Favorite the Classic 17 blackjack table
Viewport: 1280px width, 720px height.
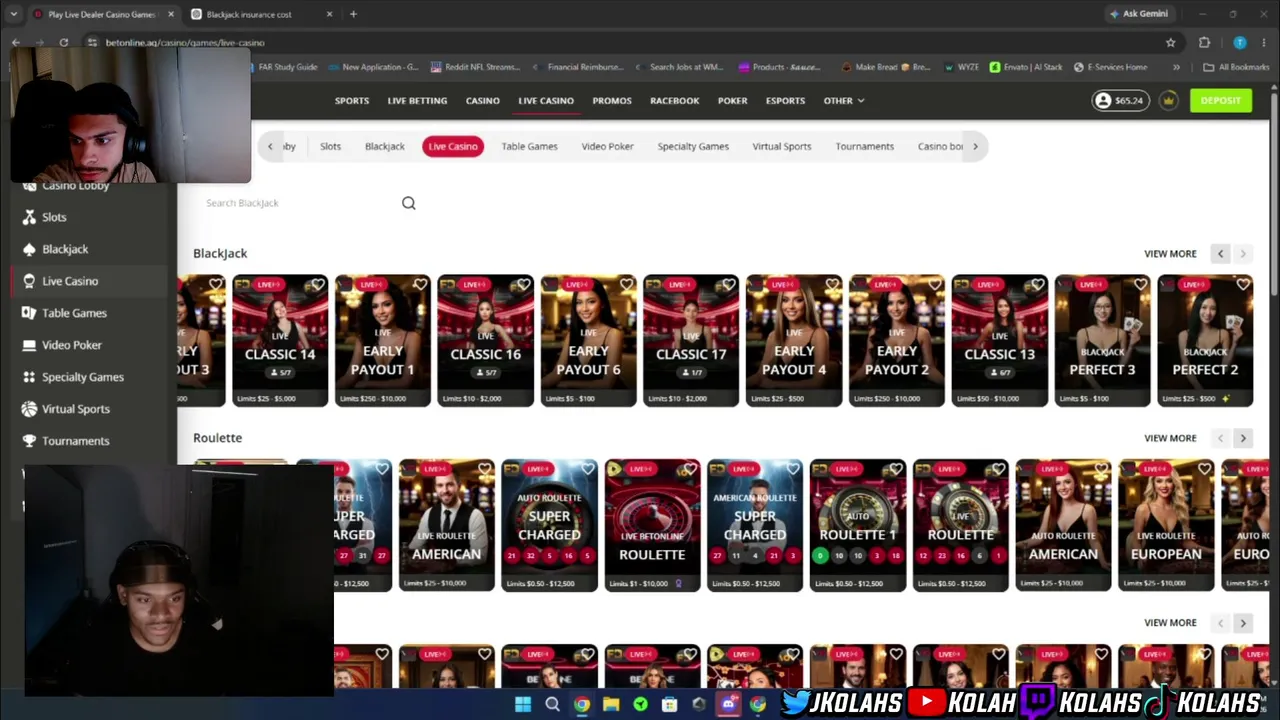[730, 285]
